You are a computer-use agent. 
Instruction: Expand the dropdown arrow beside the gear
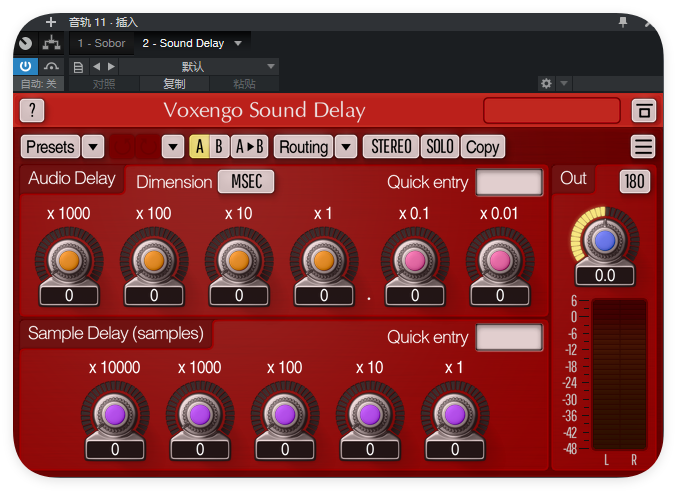(564, 83)
